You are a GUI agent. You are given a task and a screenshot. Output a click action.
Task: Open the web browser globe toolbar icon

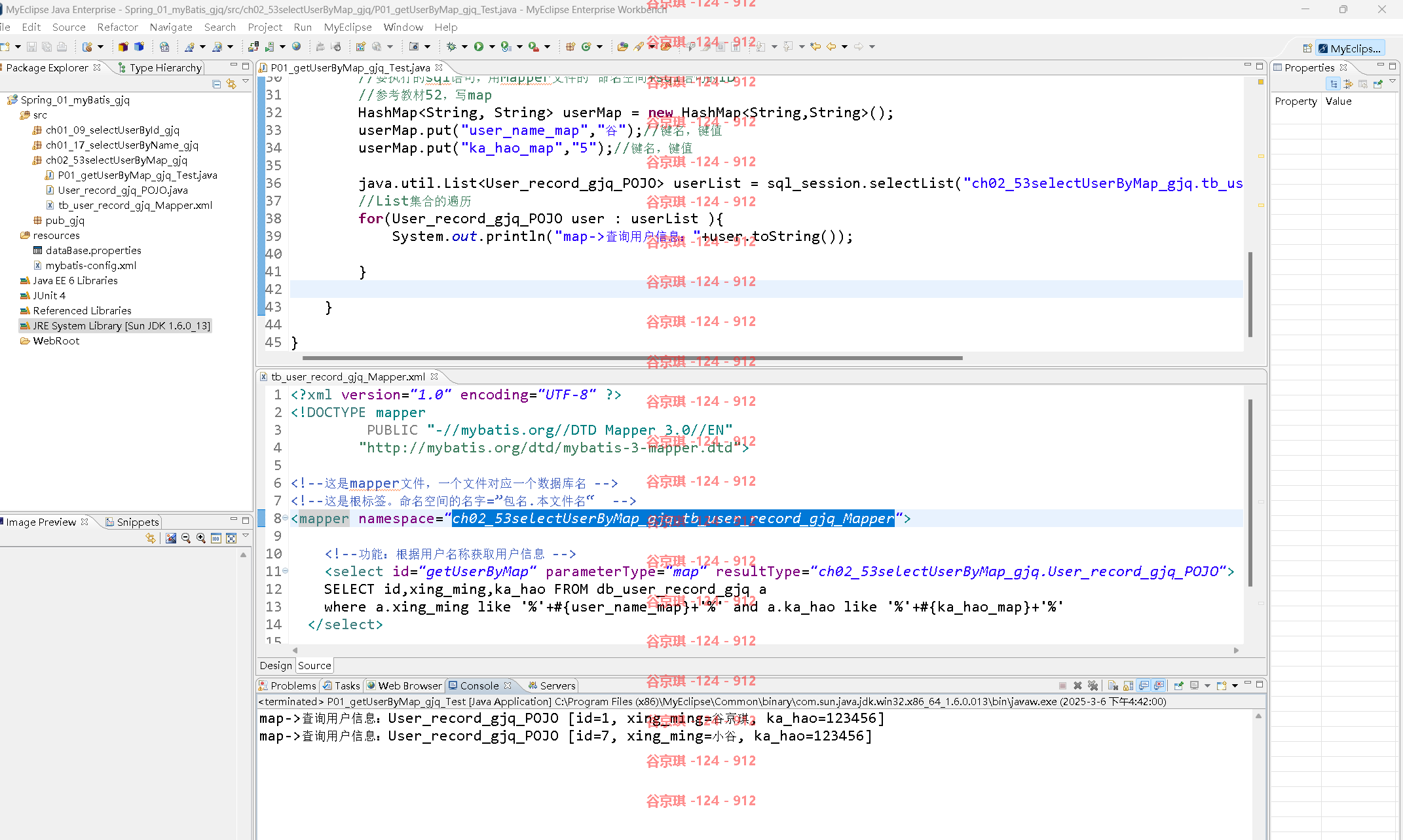point(297,46)
